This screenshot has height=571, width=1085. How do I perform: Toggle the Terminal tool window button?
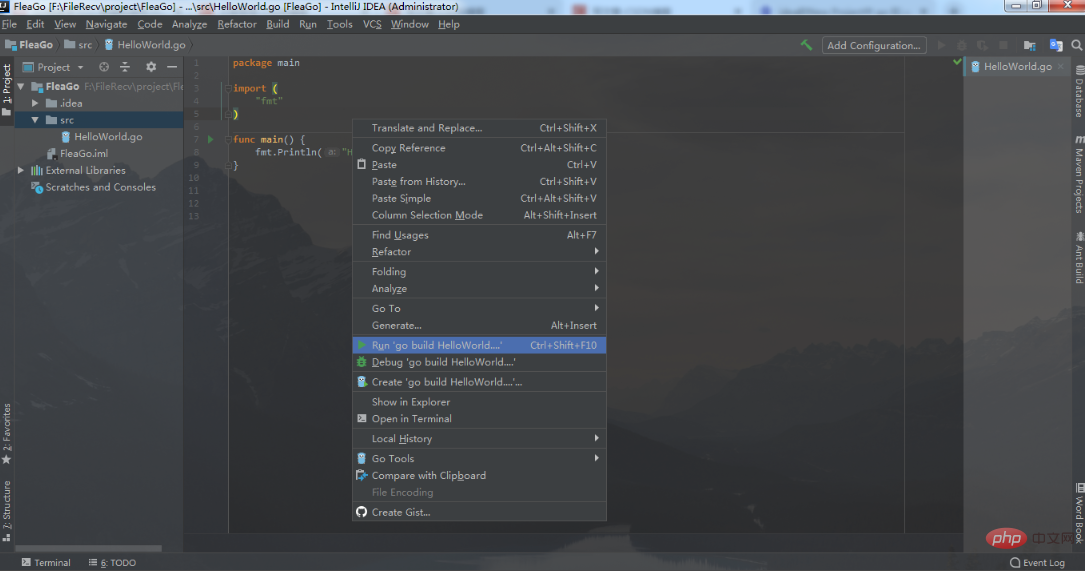click(46, 563)
